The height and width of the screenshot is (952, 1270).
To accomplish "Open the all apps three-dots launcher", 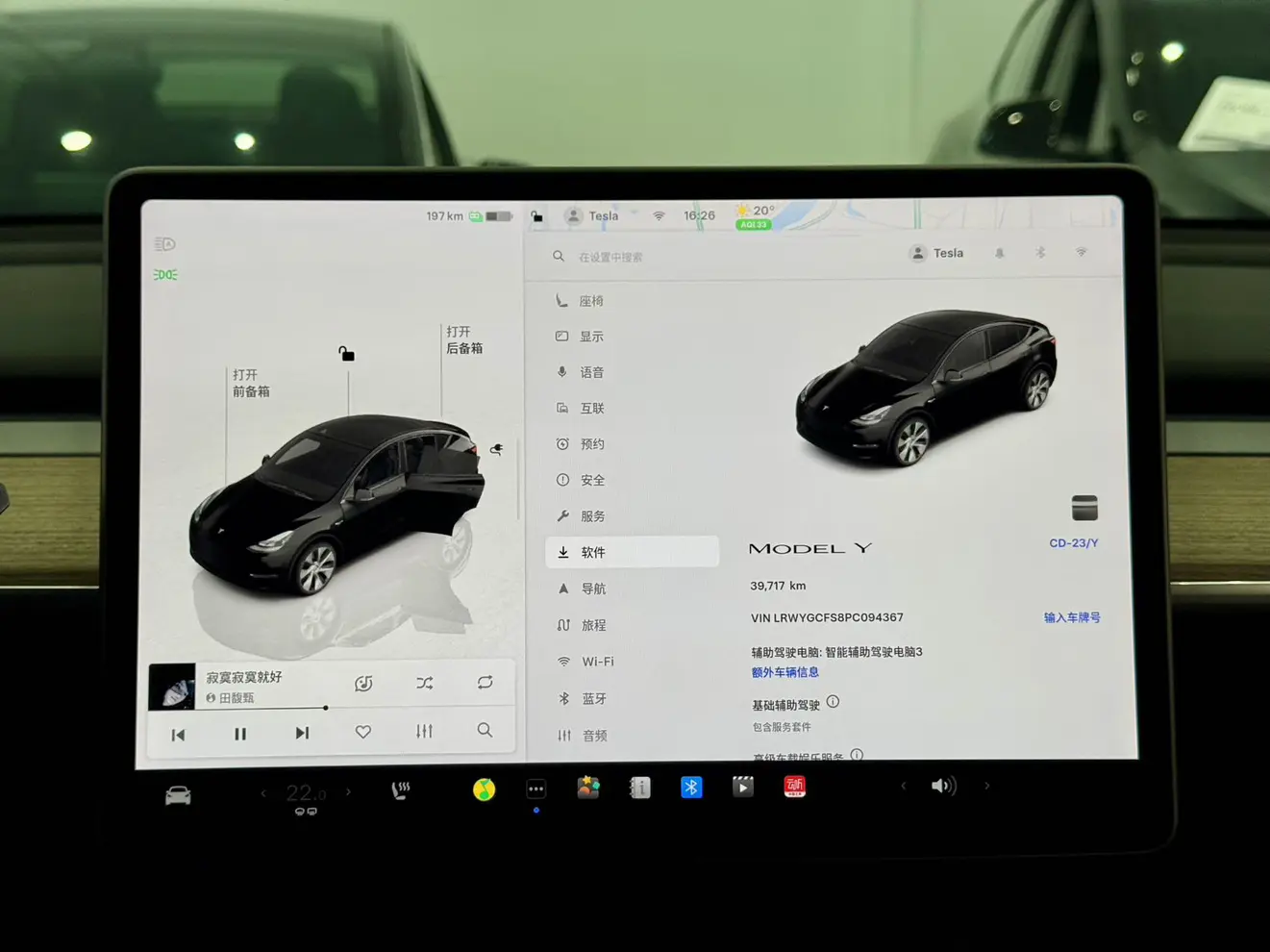I will coord(535,789).
